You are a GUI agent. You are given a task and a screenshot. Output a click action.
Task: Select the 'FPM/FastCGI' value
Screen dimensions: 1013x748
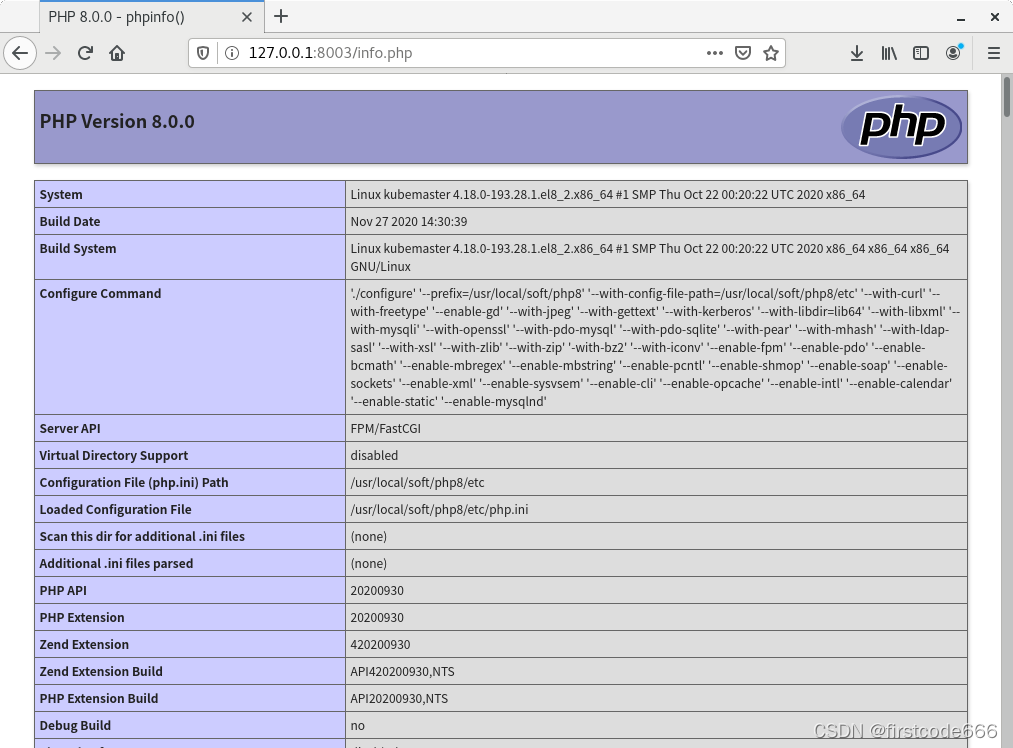coord(386,428)
